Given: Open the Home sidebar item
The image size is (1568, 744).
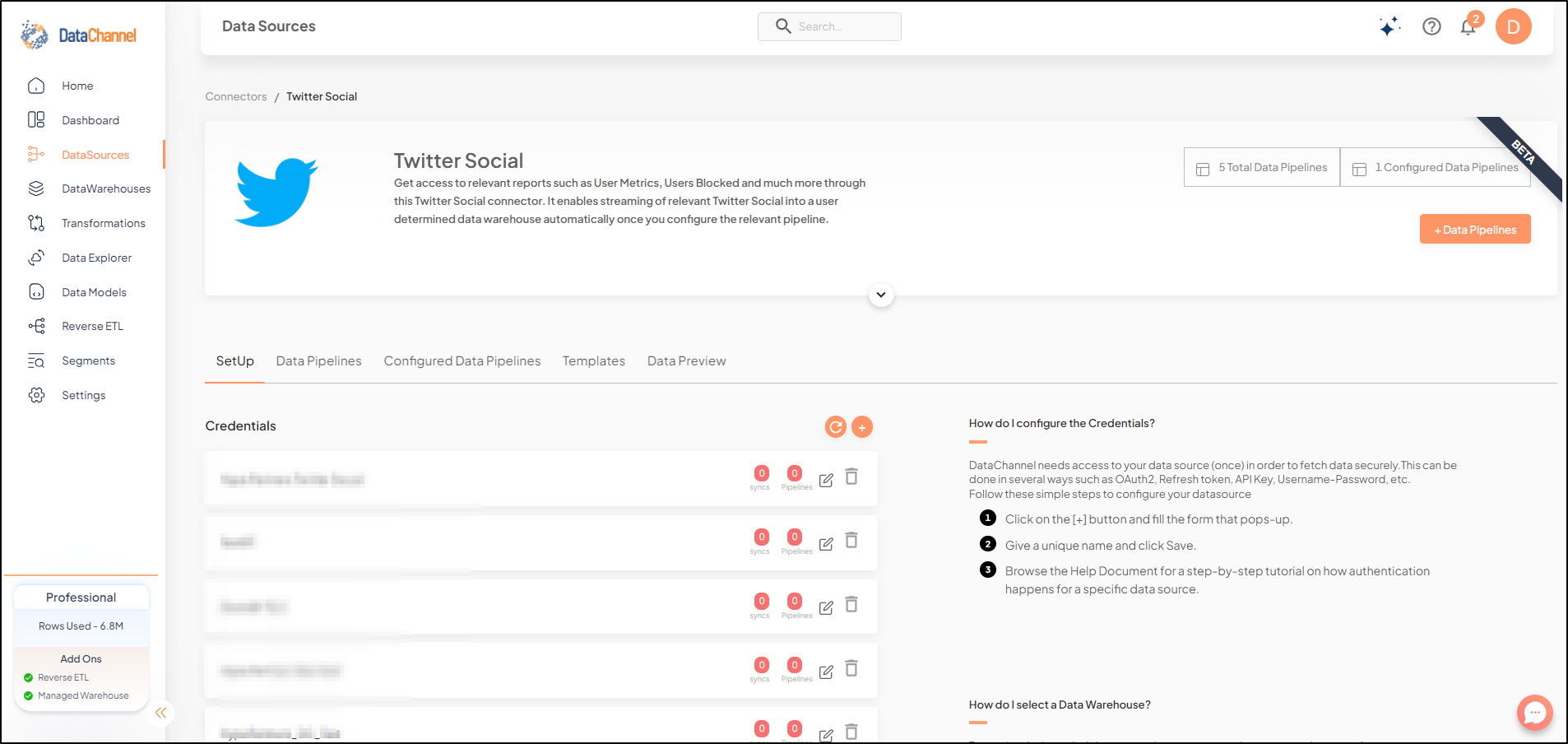Looking at the screenshot, I should (x=77, y=86).
